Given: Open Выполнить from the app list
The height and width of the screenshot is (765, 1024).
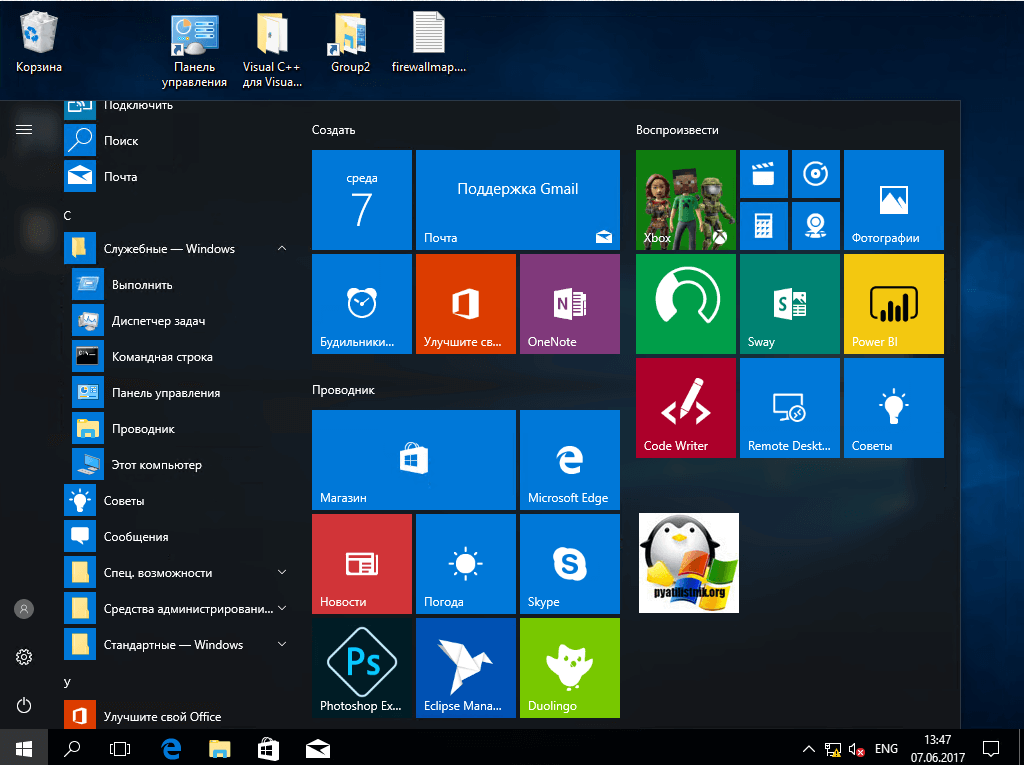Looking at the screenshot, I should coord(182,284).
